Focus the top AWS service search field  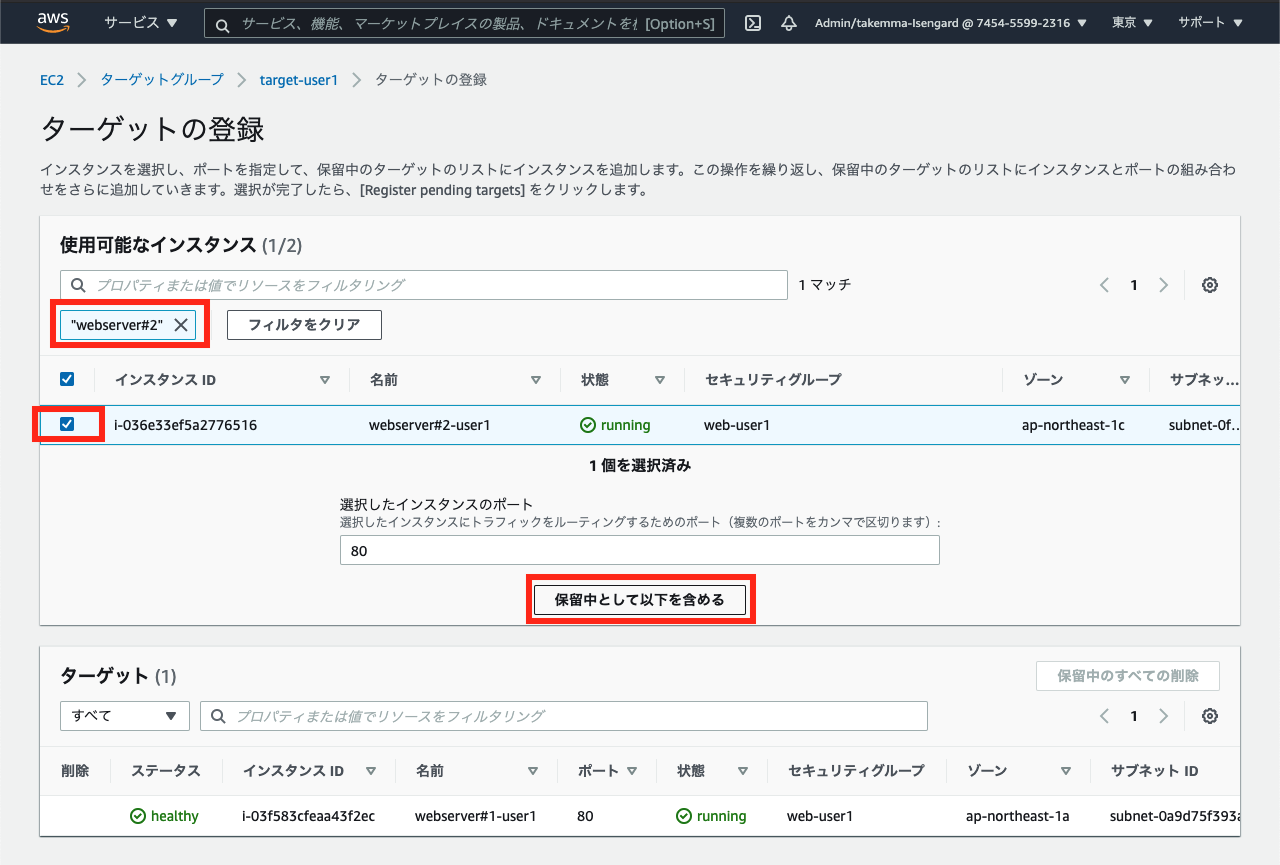464,23
